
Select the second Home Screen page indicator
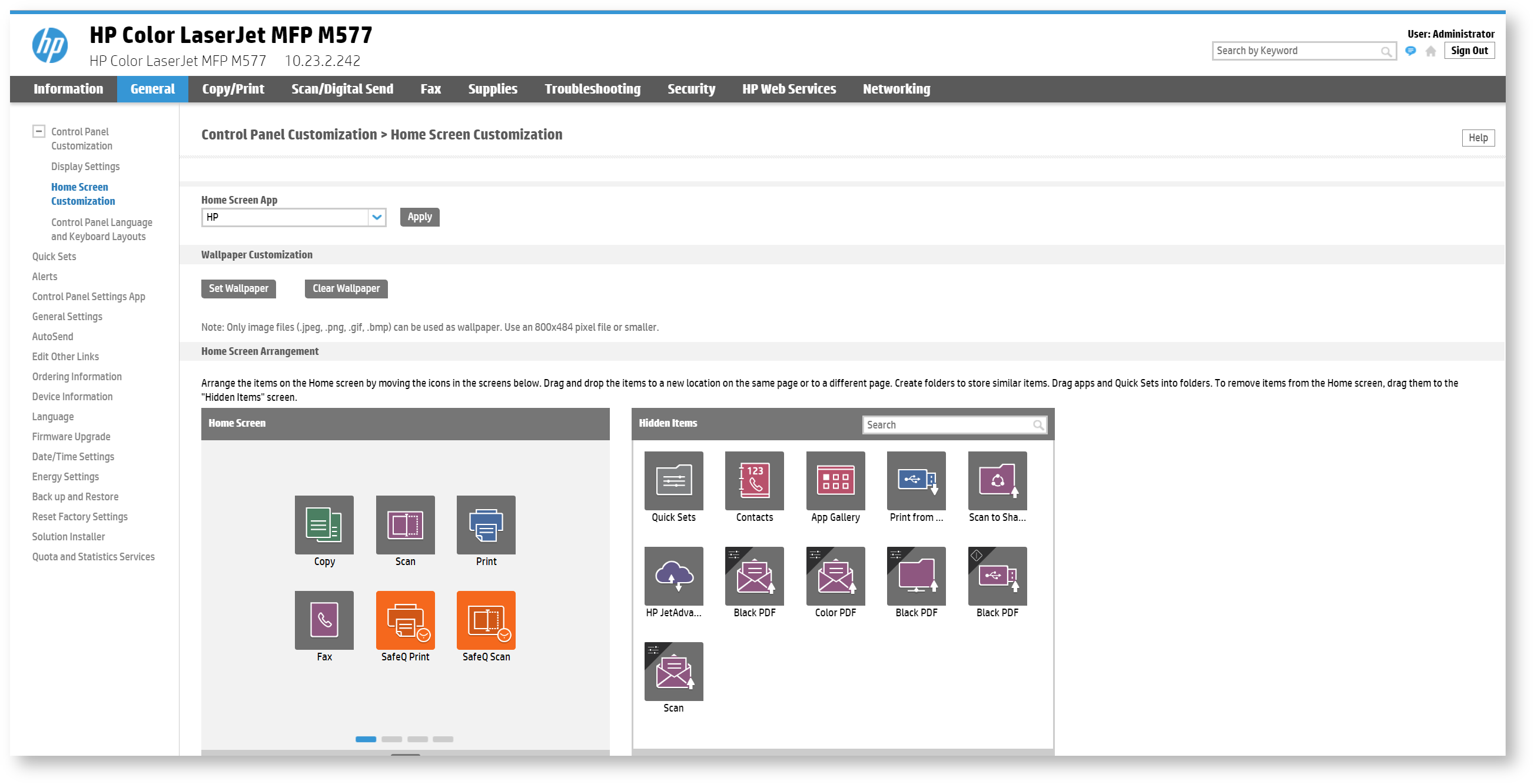point(391,739)
